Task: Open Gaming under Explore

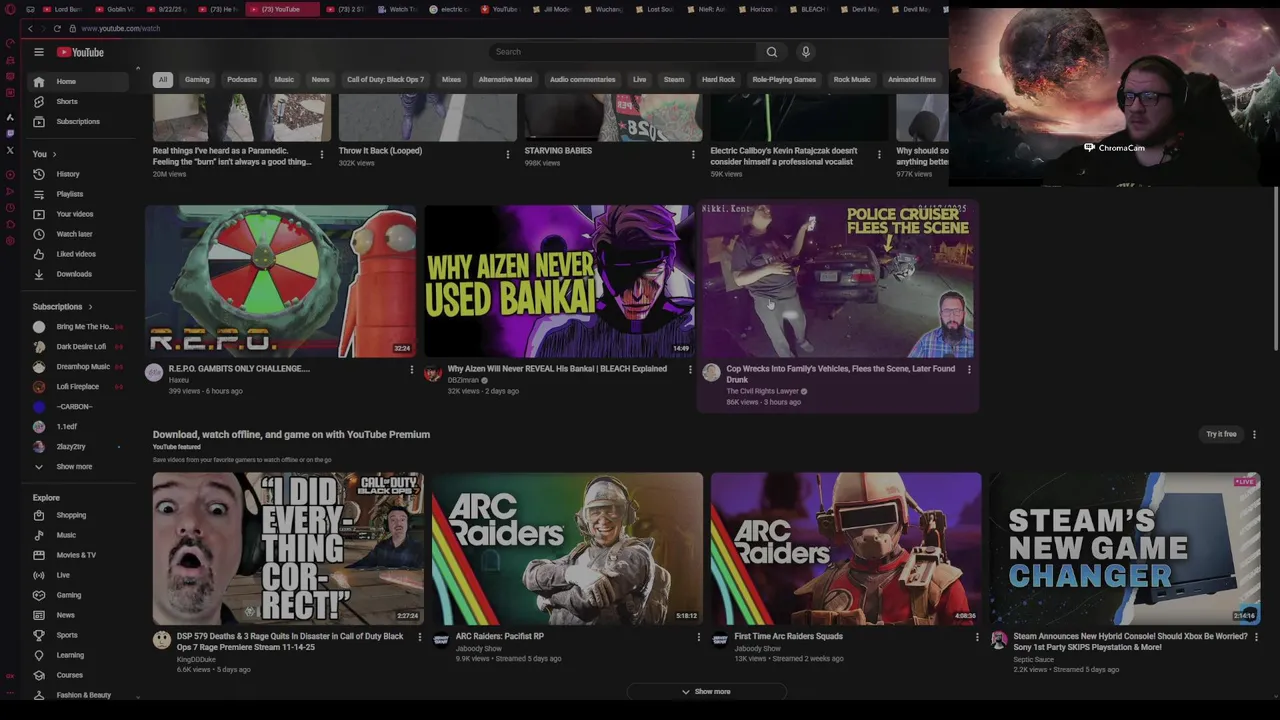Action: pyautogui.click(x=76, y=595)
